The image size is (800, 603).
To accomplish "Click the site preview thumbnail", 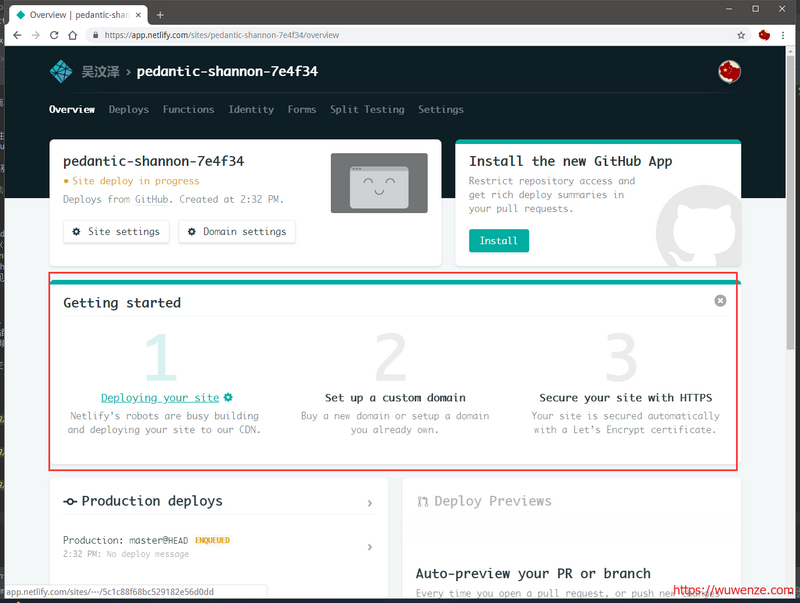I will click(x=379, y=183).
